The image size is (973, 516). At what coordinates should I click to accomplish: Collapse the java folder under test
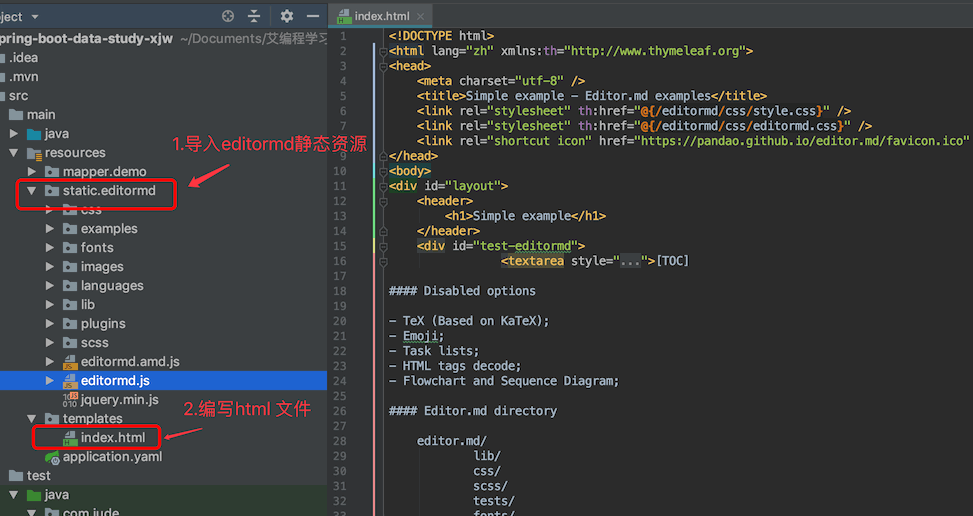pyautogui.click(x=14, y=495)
